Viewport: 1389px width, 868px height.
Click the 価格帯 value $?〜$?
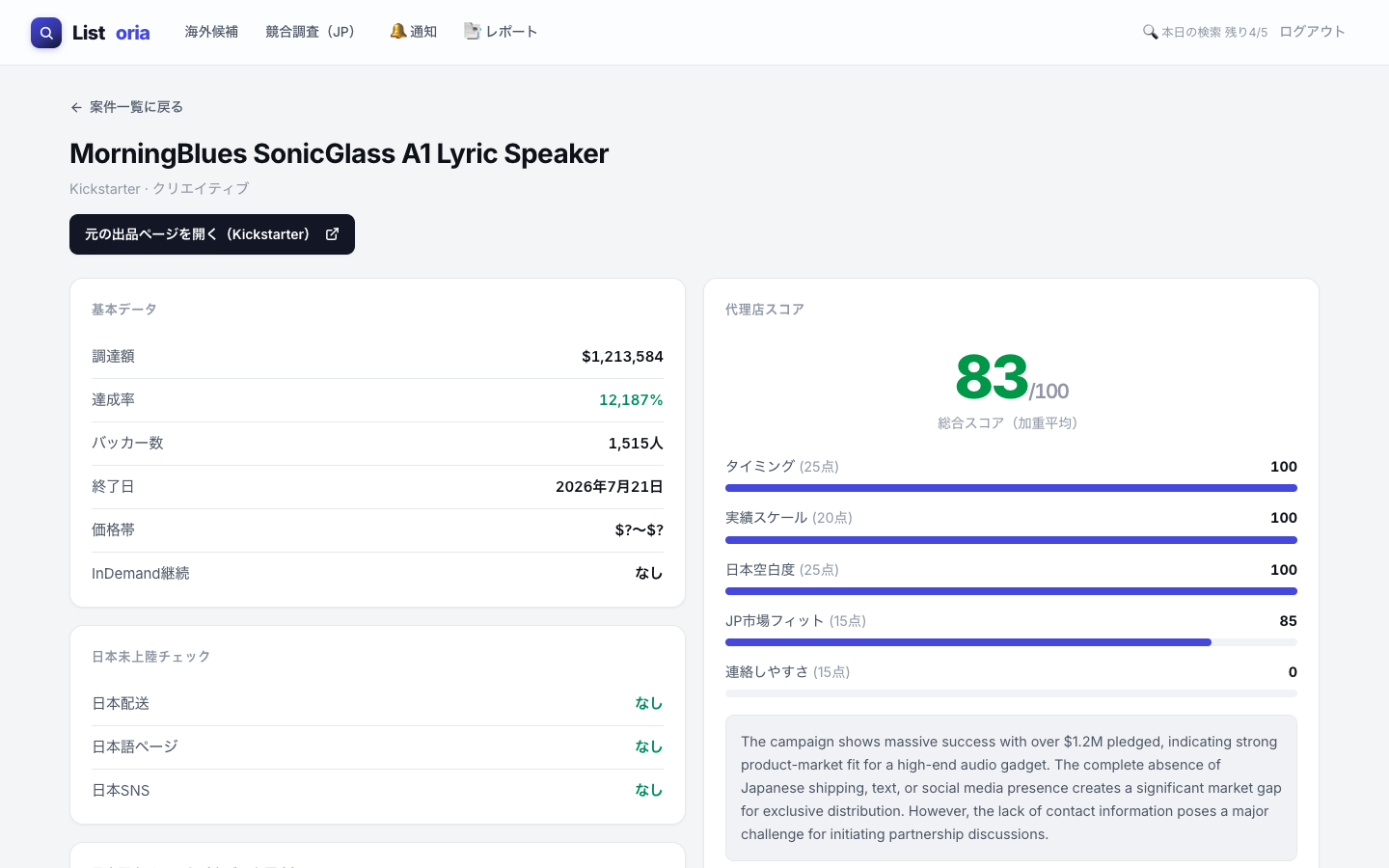tap(640, 530)
